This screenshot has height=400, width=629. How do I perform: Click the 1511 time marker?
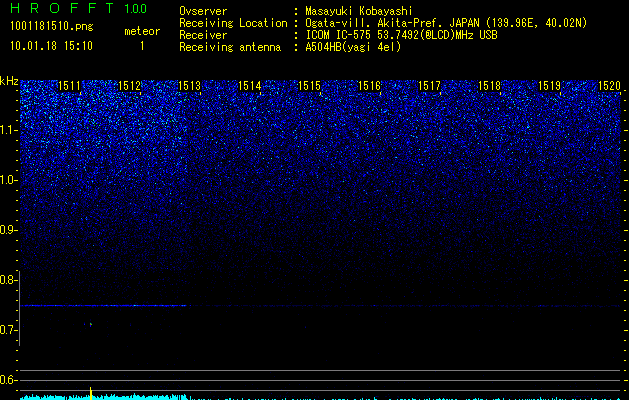point(69,85)
